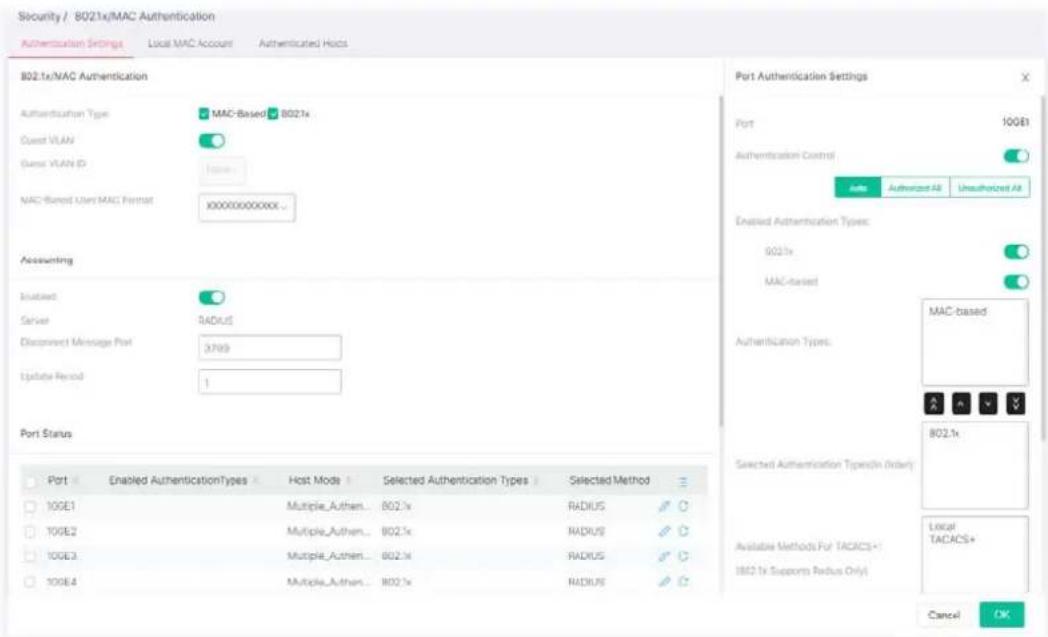
Task: Click the move-up single arrow button
Action: pos(961,403)
